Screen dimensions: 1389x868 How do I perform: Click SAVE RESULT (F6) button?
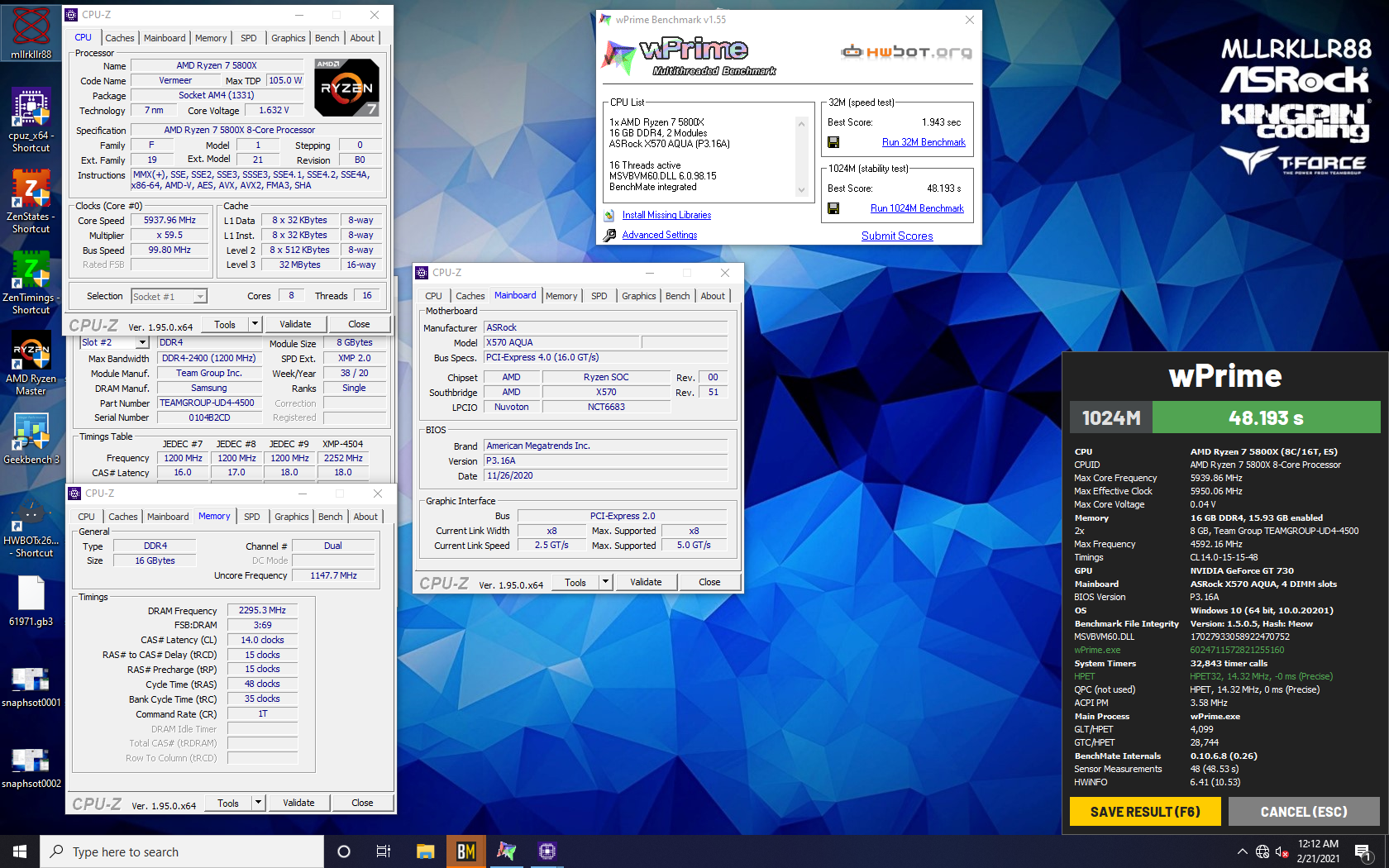coord(1145,812)
